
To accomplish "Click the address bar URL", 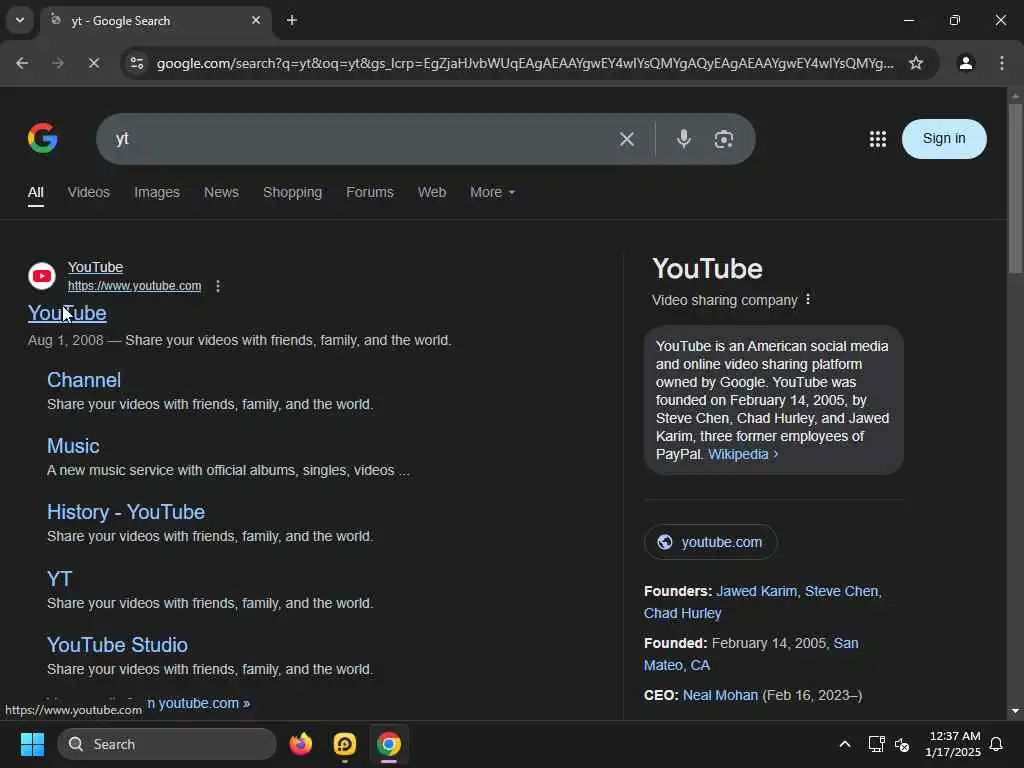I will point(525,63).
